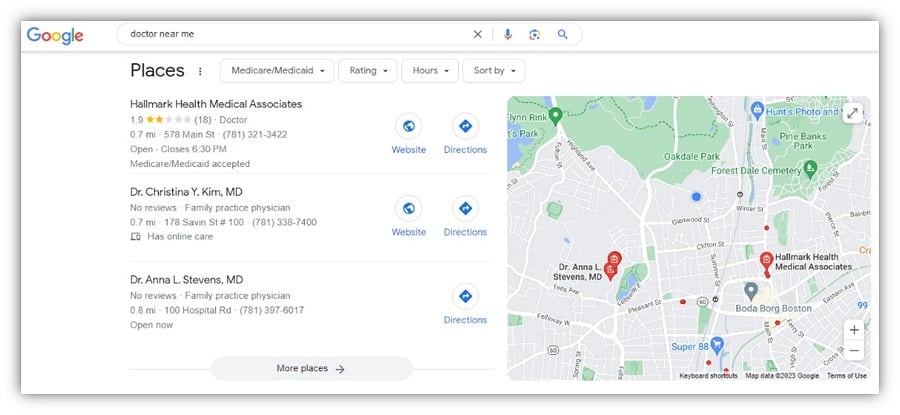
Task: Click the Places heading
Action: (x=157, y=71)
